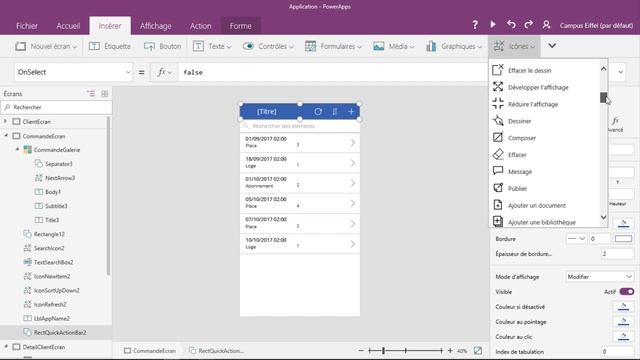
Task: Open the help question mark icon
Action: click(x=475, y=25)
